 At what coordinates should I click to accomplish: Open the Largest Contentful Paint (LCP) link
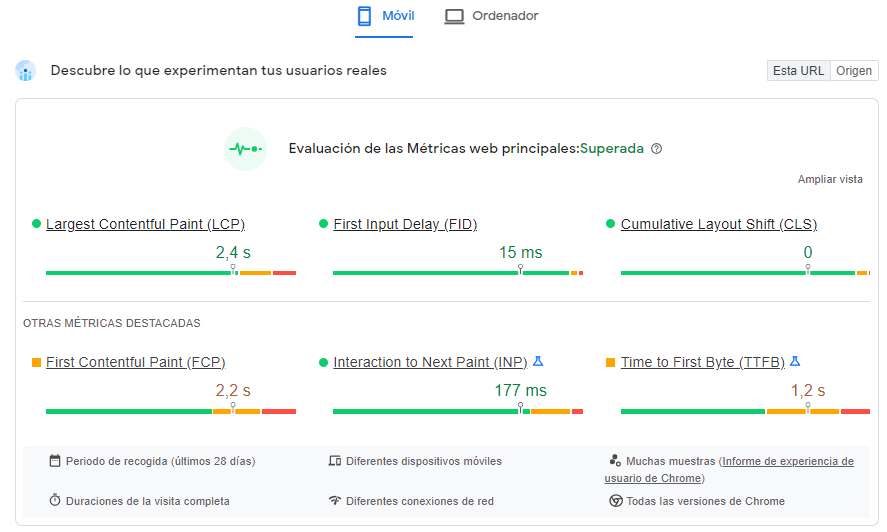145,224
